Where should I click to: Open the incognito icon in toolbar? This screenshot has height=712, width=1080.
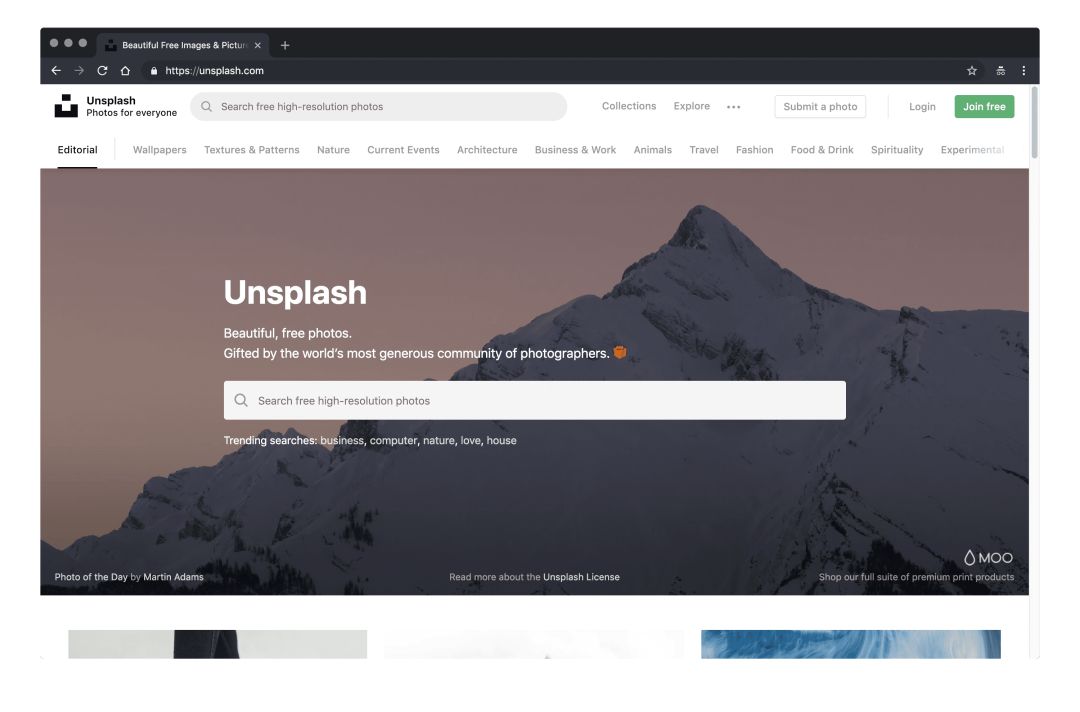1001,70
